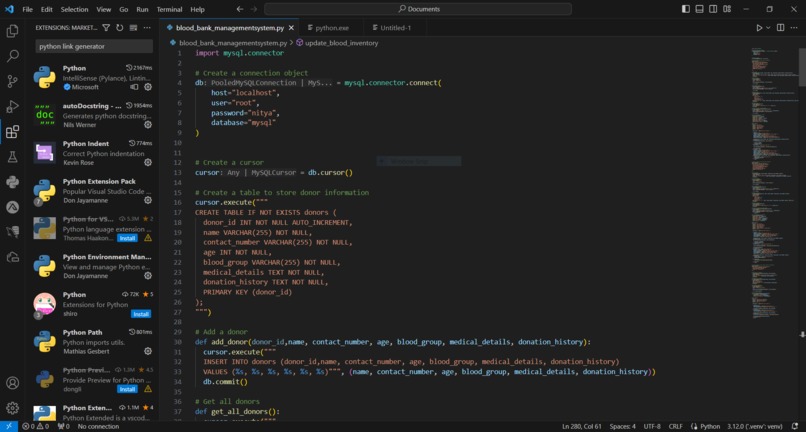Open the Run menu
Viewport: 806px width, 432px height.
coord(142,9)
